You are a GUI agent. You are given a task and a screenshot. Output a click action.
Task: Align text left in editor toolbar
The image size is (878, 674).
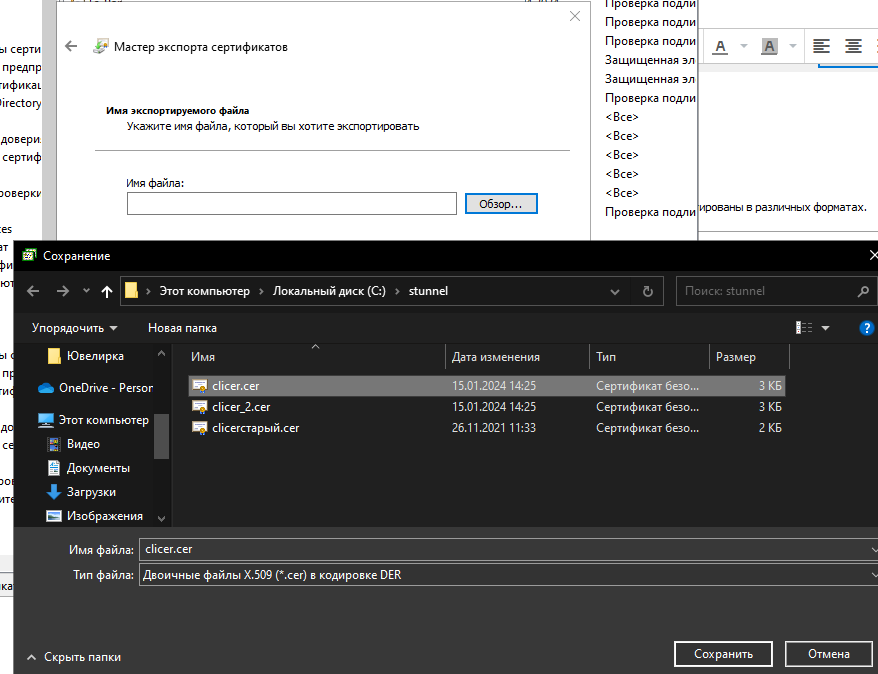821,46
